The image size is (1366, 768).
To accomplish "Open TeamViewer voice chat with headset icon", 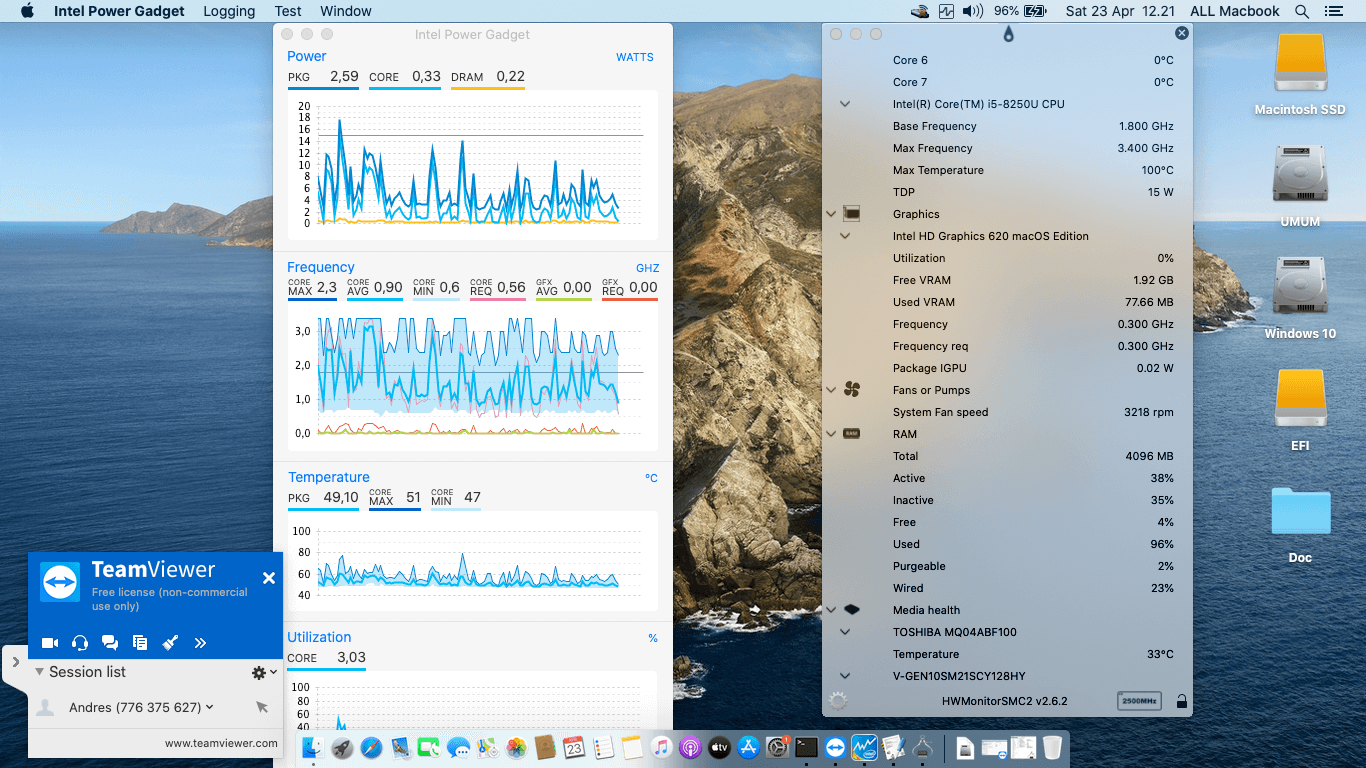I will coord(80,643).
